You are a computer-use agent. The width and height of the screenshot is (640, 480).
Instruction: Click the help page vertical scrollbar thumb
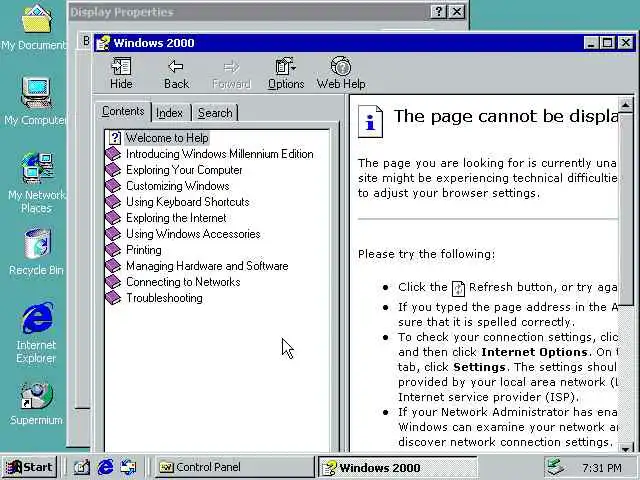(626, 209)
